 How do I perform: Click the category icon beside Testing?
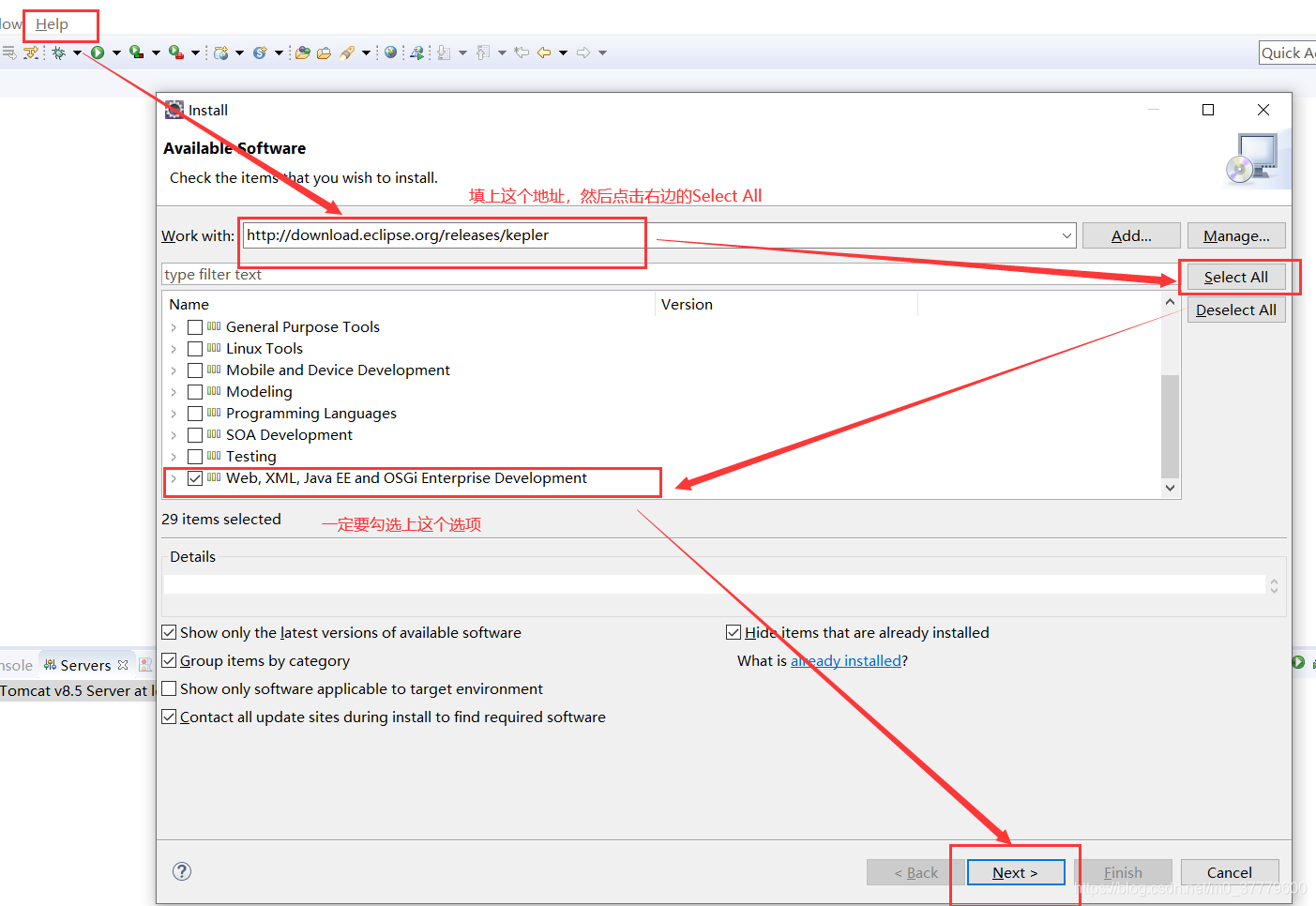coord(214,456)
